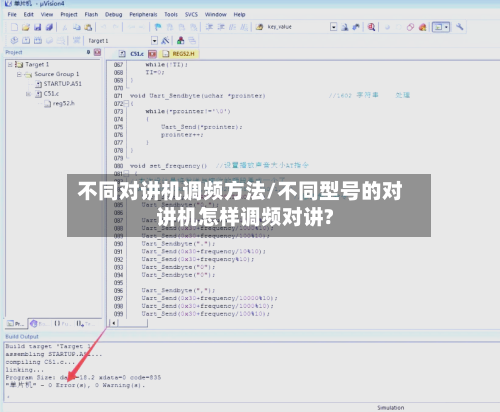This screenshot has width=500, height=412.
Task: Select reg52.h in project tree
Action: pos(64,104)
